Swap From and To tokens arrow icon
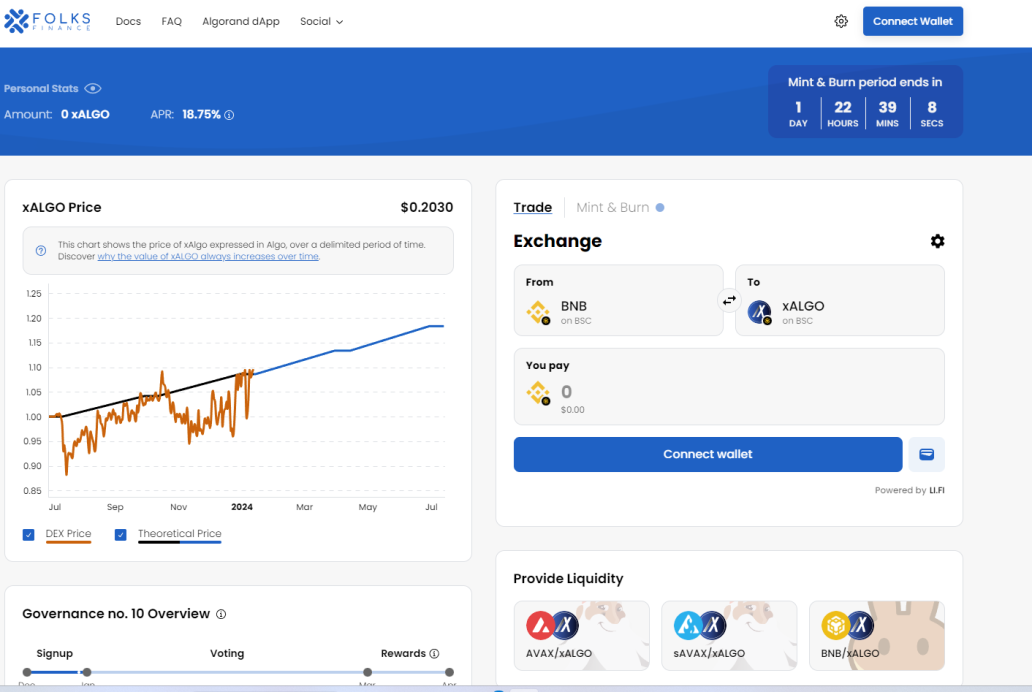The image size is (1032, 692). coord(729,300)
